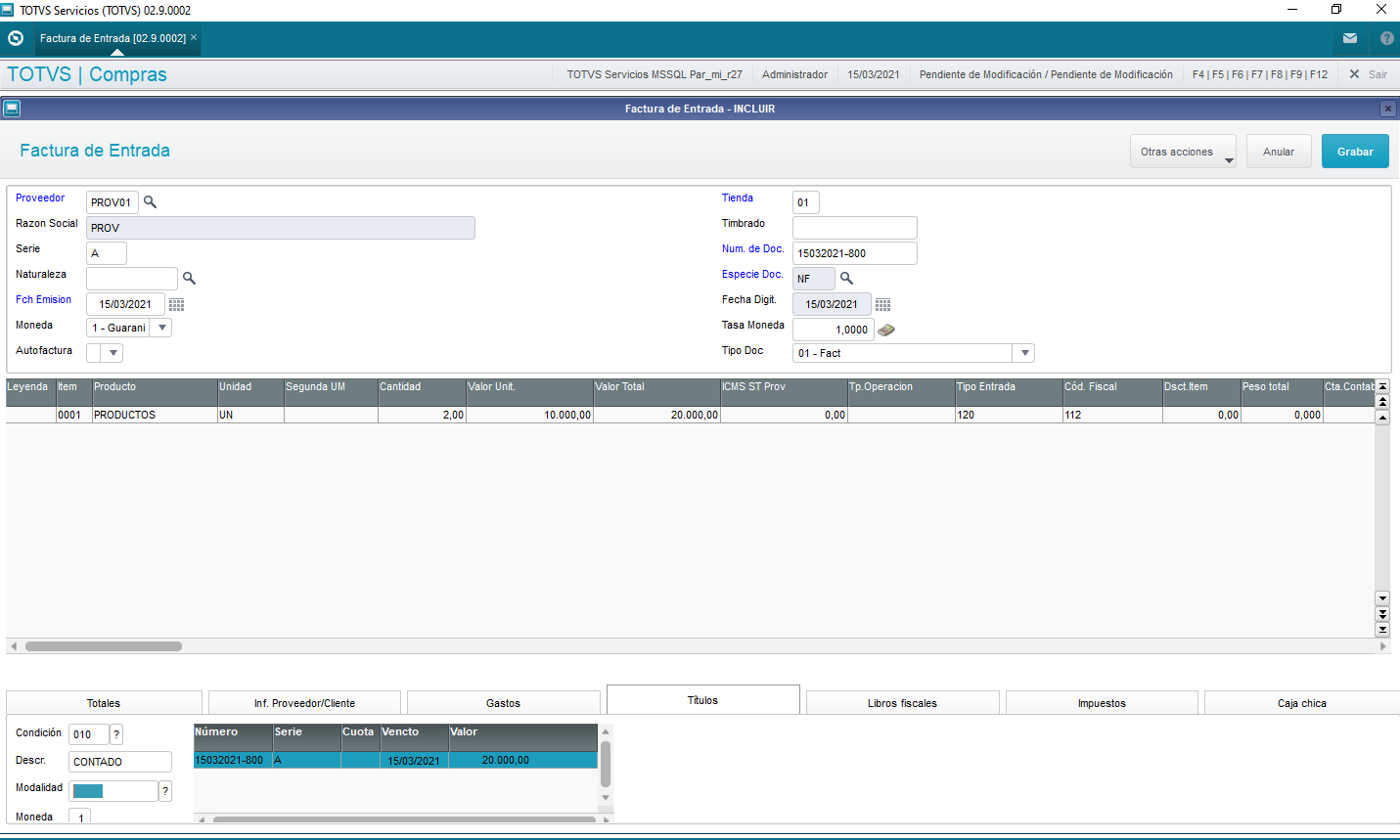Click the Tipo Entrada 120 cell
The width and height of the screenshot is (1400, 840).
(x=1009, y=415)
